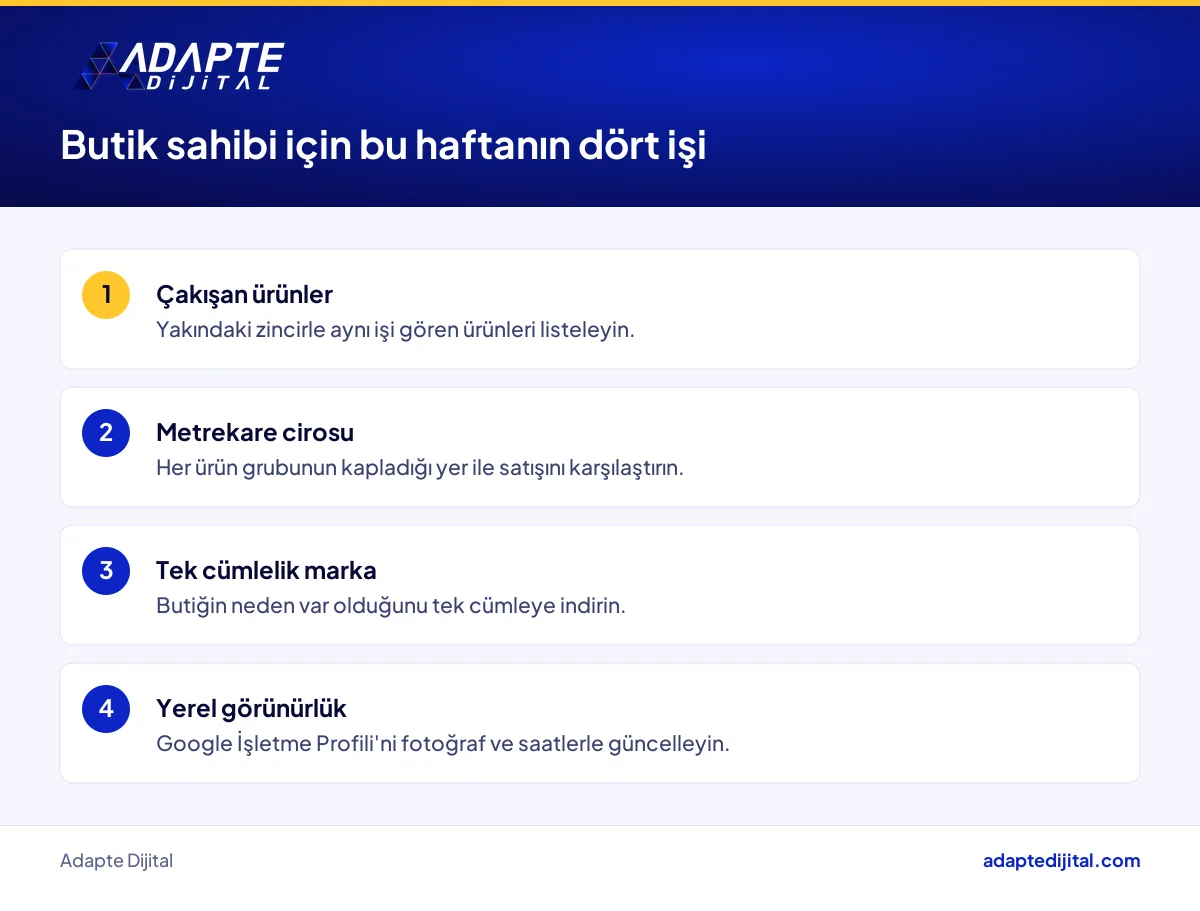
Task: Open the adaptedijital.com link
Action: (x=1061, y=861)
